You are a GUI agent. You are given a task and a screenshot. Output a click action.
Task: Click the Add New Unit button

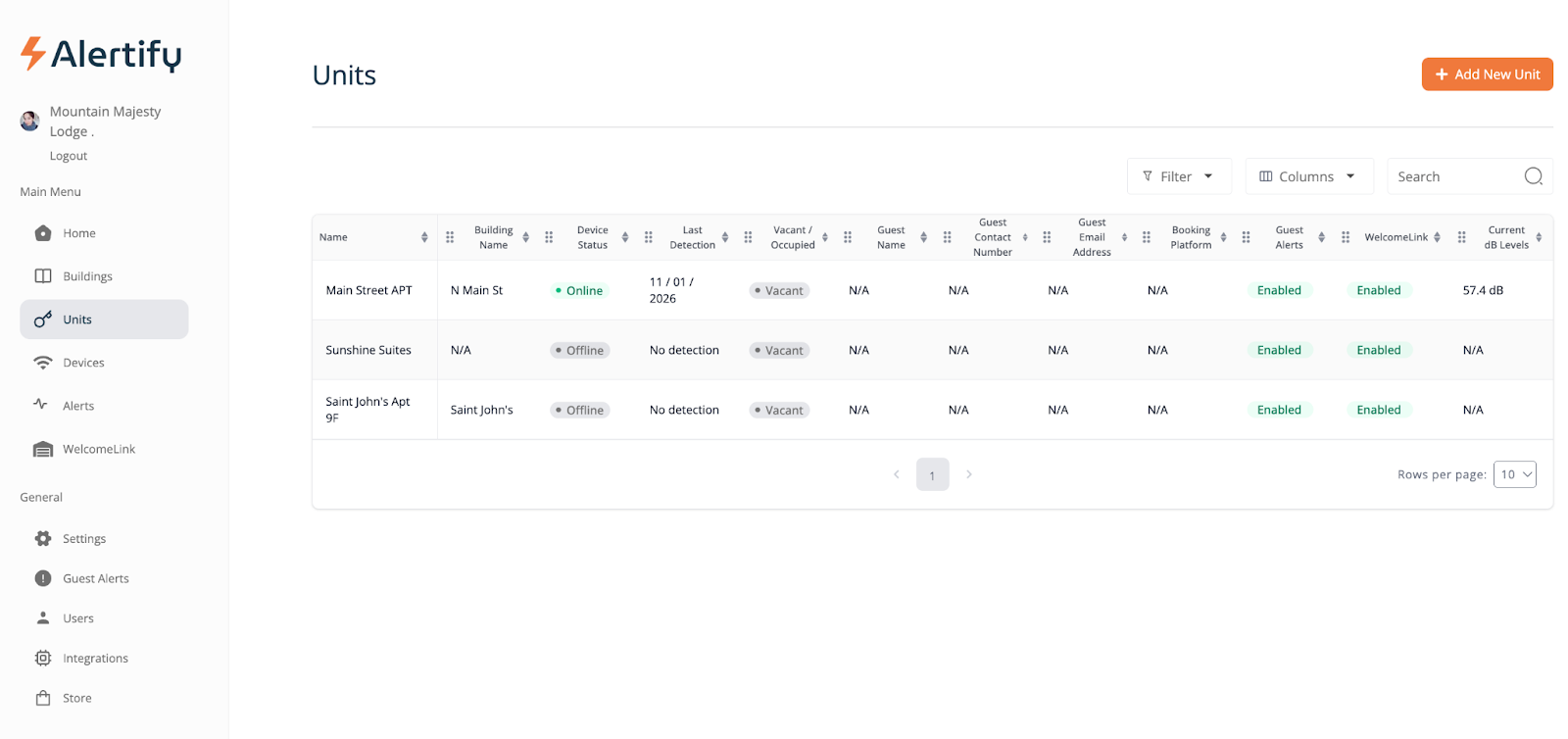pos(1487,74)
